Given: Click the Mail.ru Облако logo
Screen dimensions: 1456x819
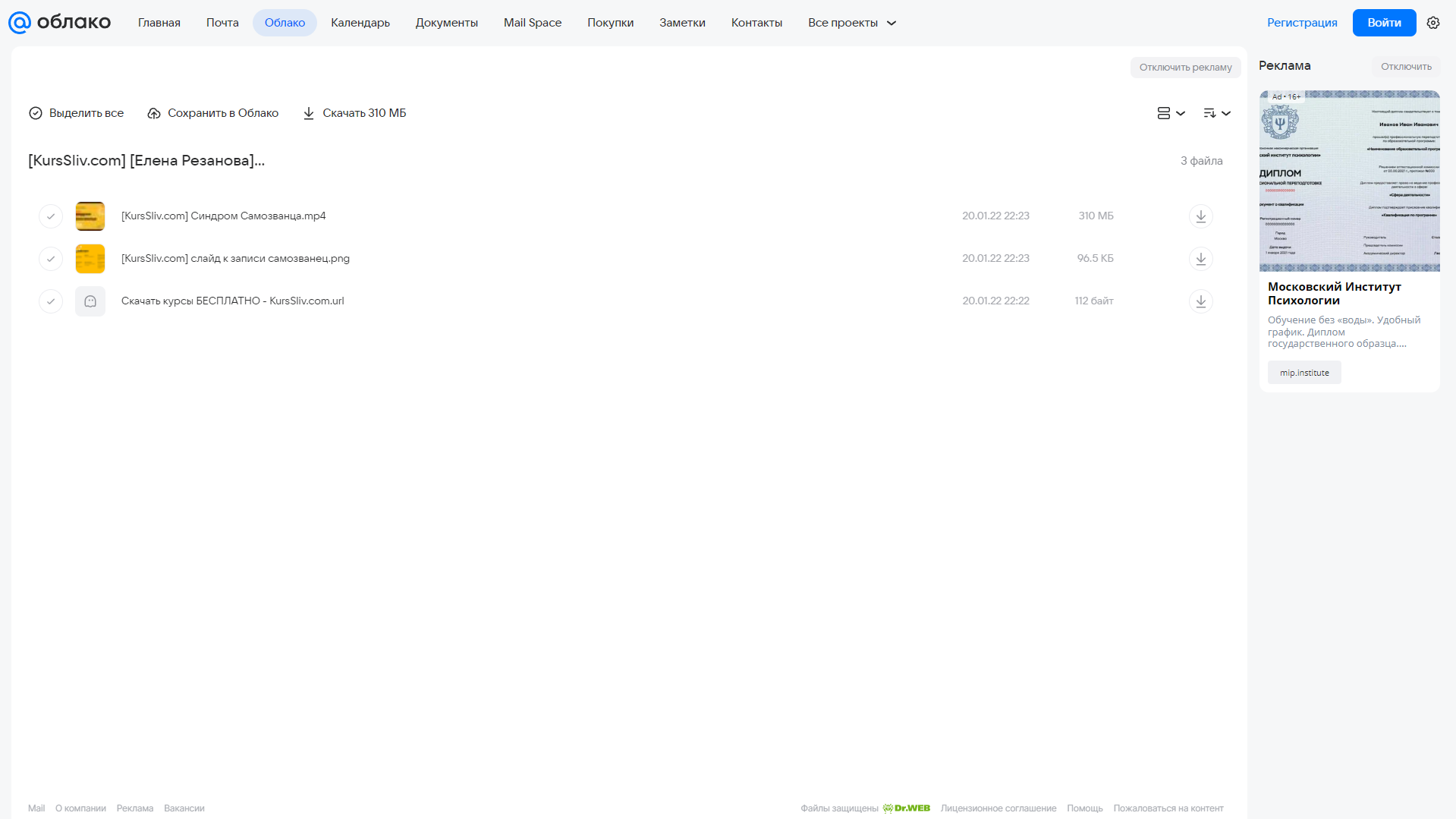Looking at the screenshot, I should [59, 23].
